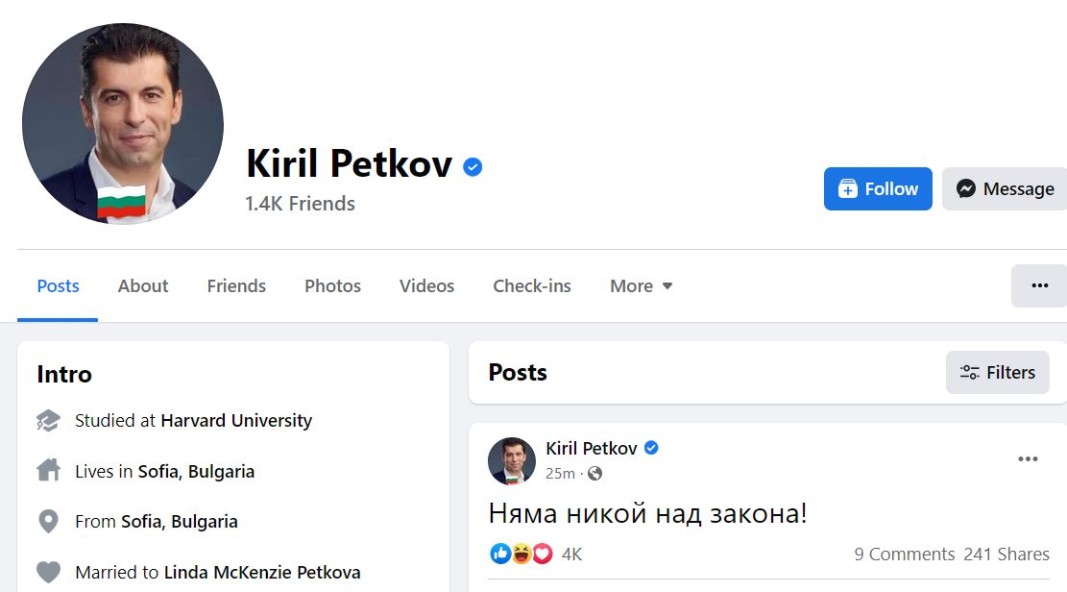Expand the More tab dropdown

coord(641,286)
